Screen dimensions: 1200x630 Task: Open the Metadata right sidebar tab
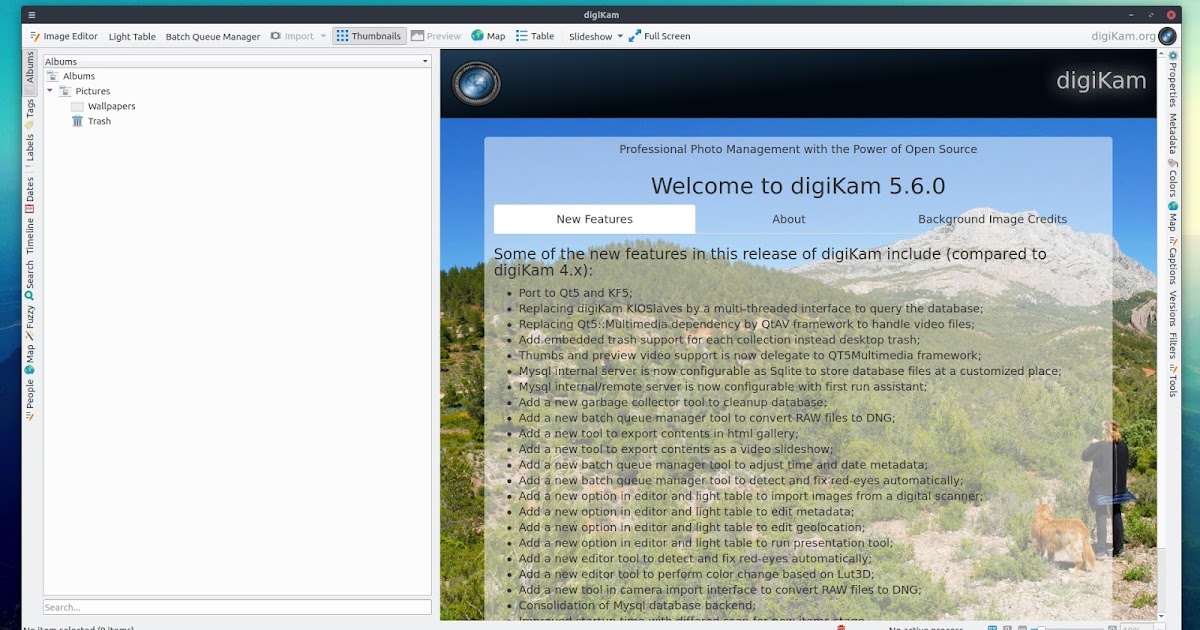pyautogui.click(x=1173, y=134)
